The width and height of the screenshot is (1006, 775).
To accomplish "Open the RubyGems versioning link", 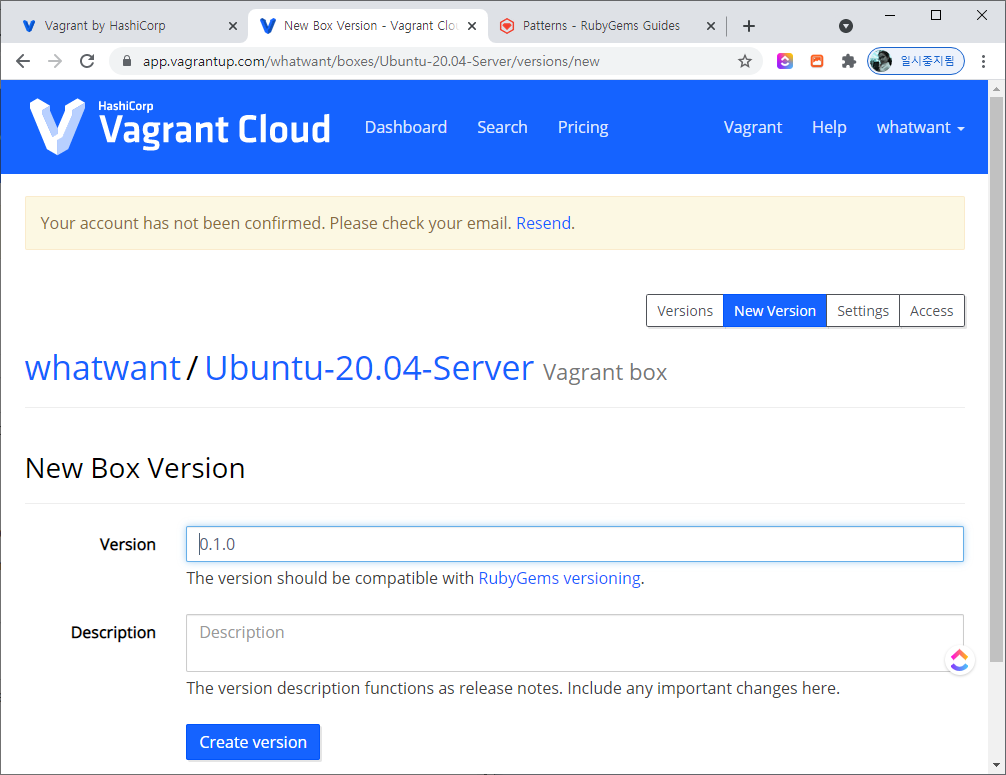I will pyautogui.click(x=559, y=578).
